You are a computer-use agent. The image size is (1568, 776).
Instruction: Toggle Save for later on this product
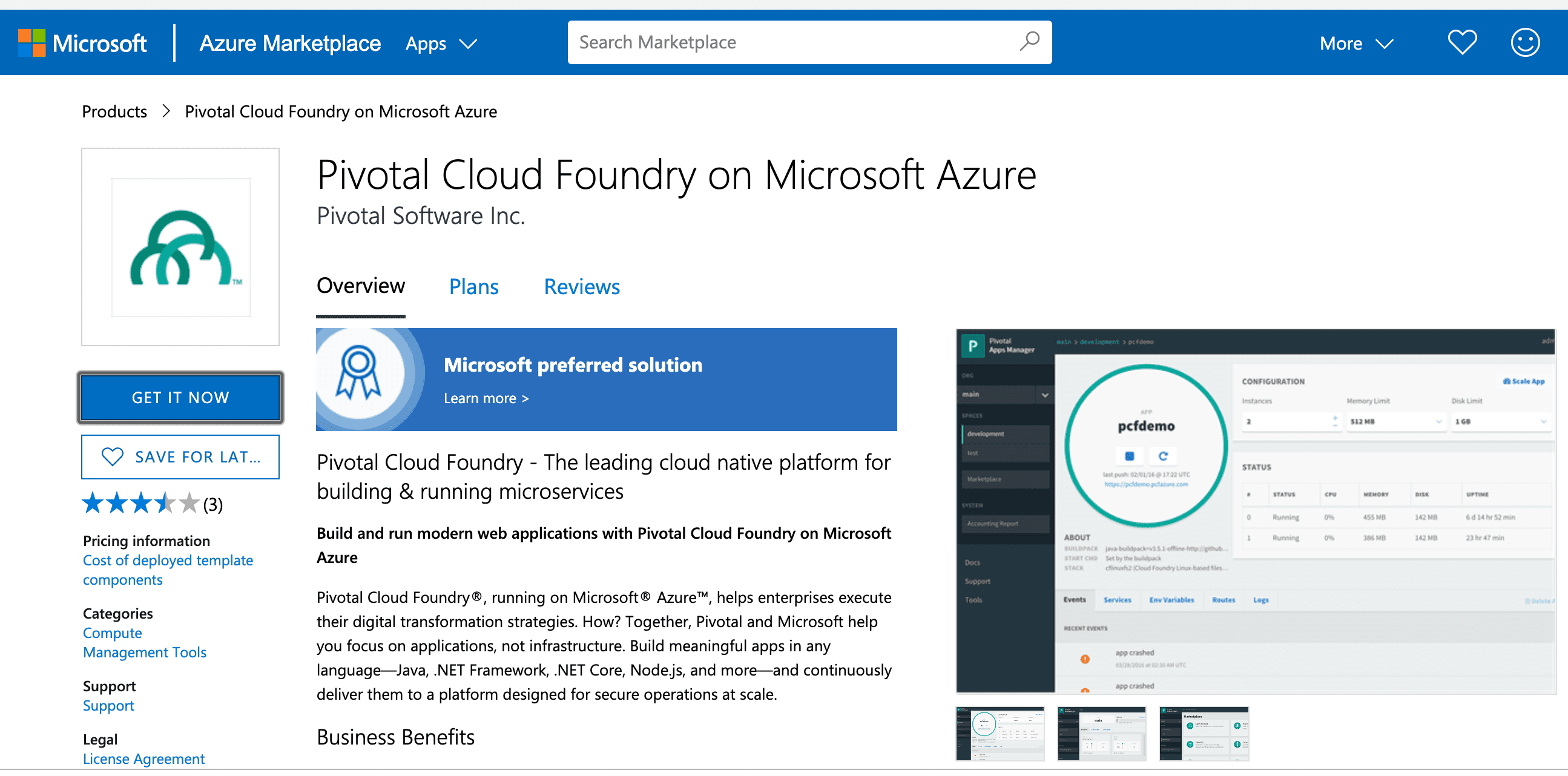coord(180,456)
